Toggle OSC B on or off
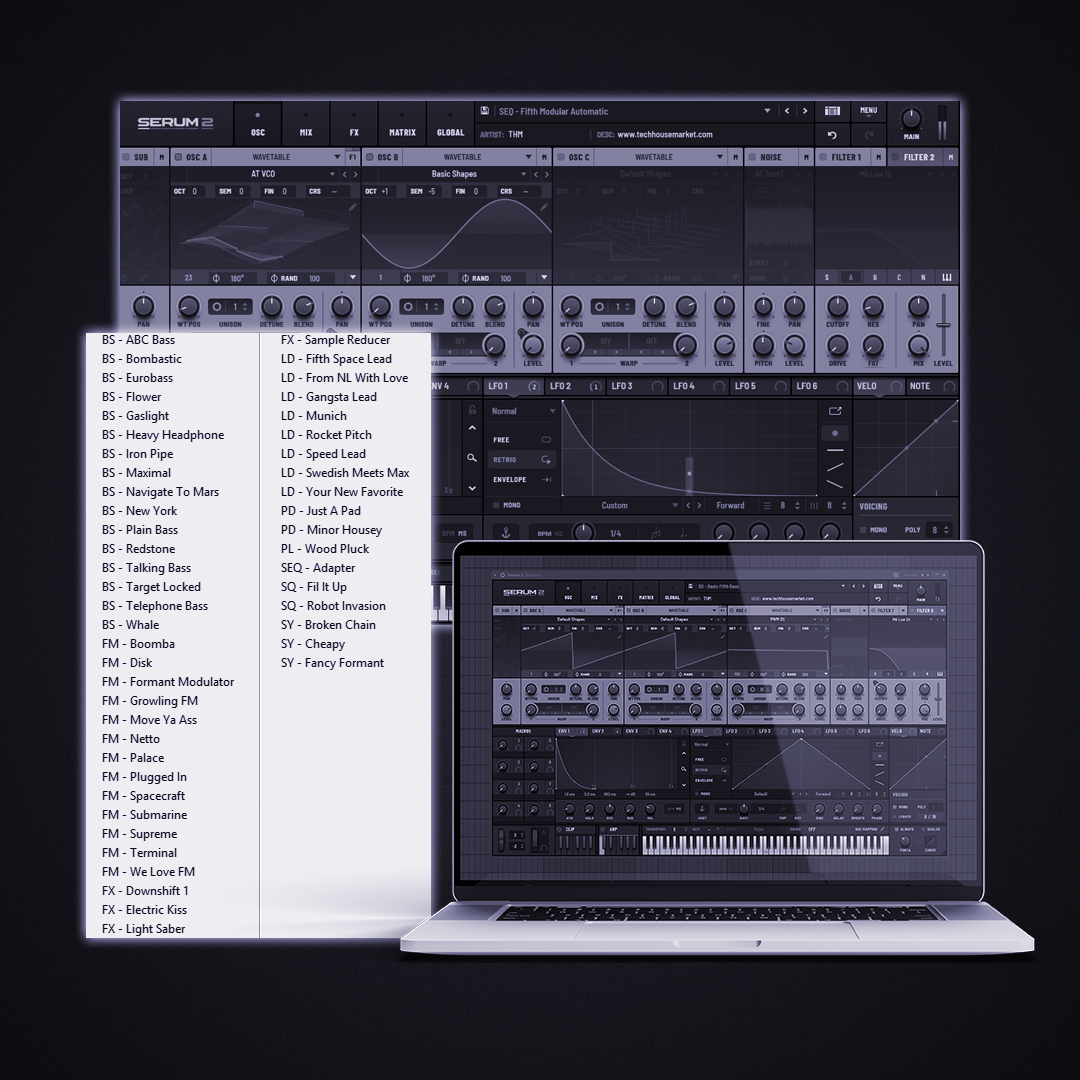 pyautogui.click(x=369, y=157)
